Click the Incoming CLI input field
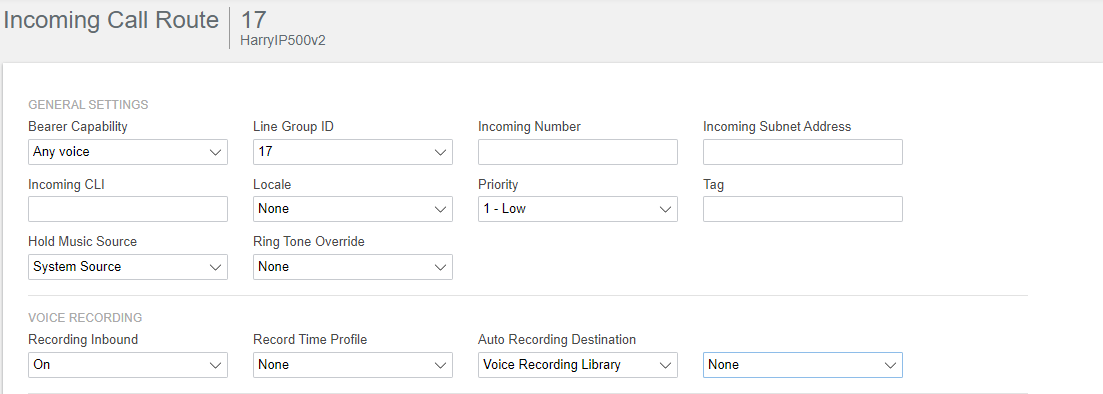Screen dimensions: 1103x394 [127, 209]
